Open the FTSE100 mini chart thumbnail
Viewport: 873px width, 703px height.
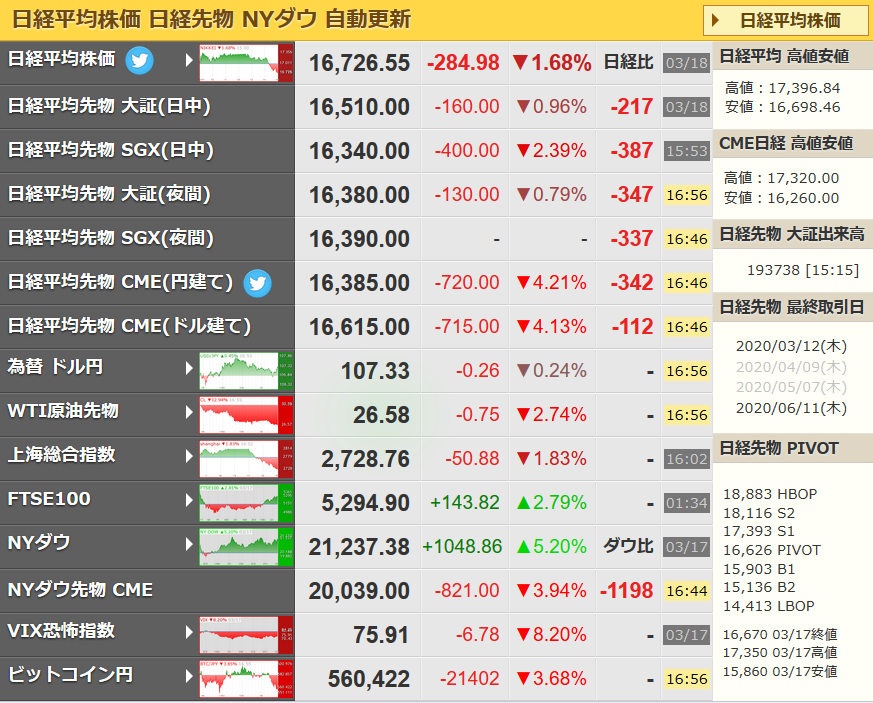click(x=246, y=503)
